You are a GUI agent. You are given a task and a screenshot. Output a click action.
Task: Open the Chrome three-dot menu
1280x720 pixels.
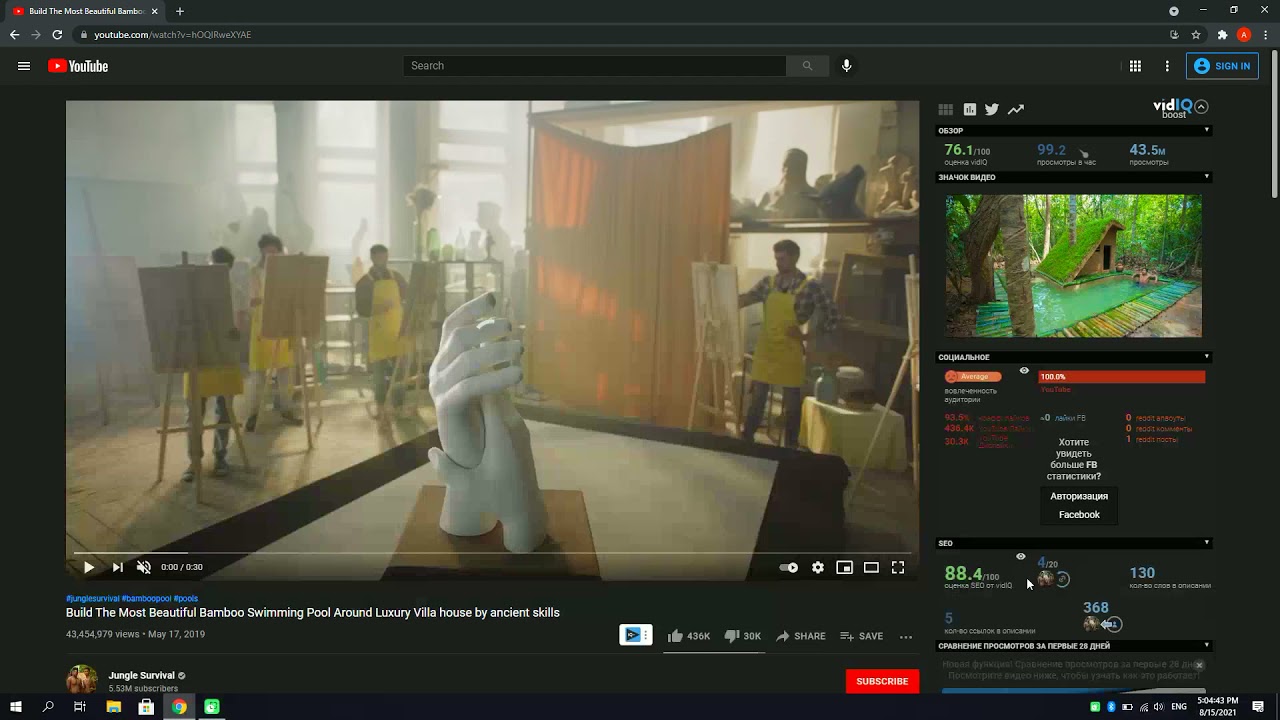(x=1266, y=35)
